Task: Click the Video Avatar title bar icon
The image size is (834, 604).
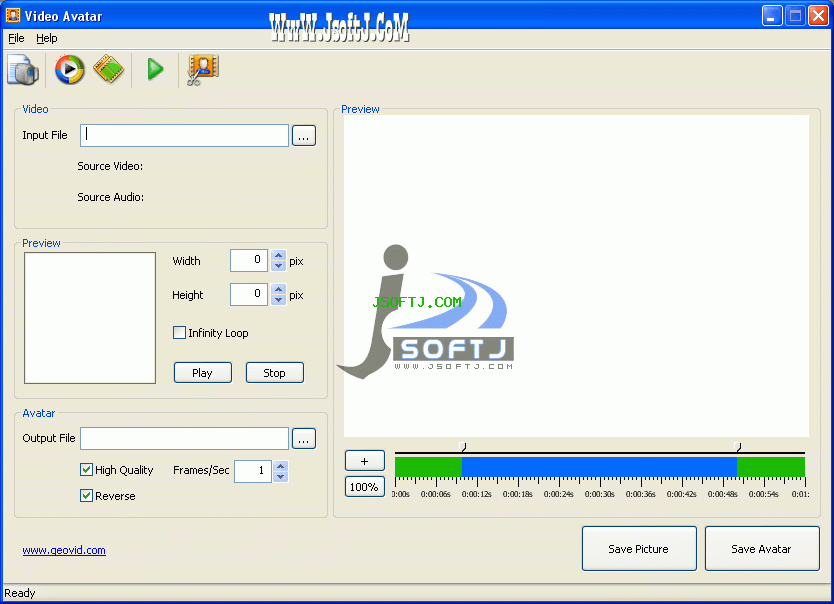Action: [13, 16]
